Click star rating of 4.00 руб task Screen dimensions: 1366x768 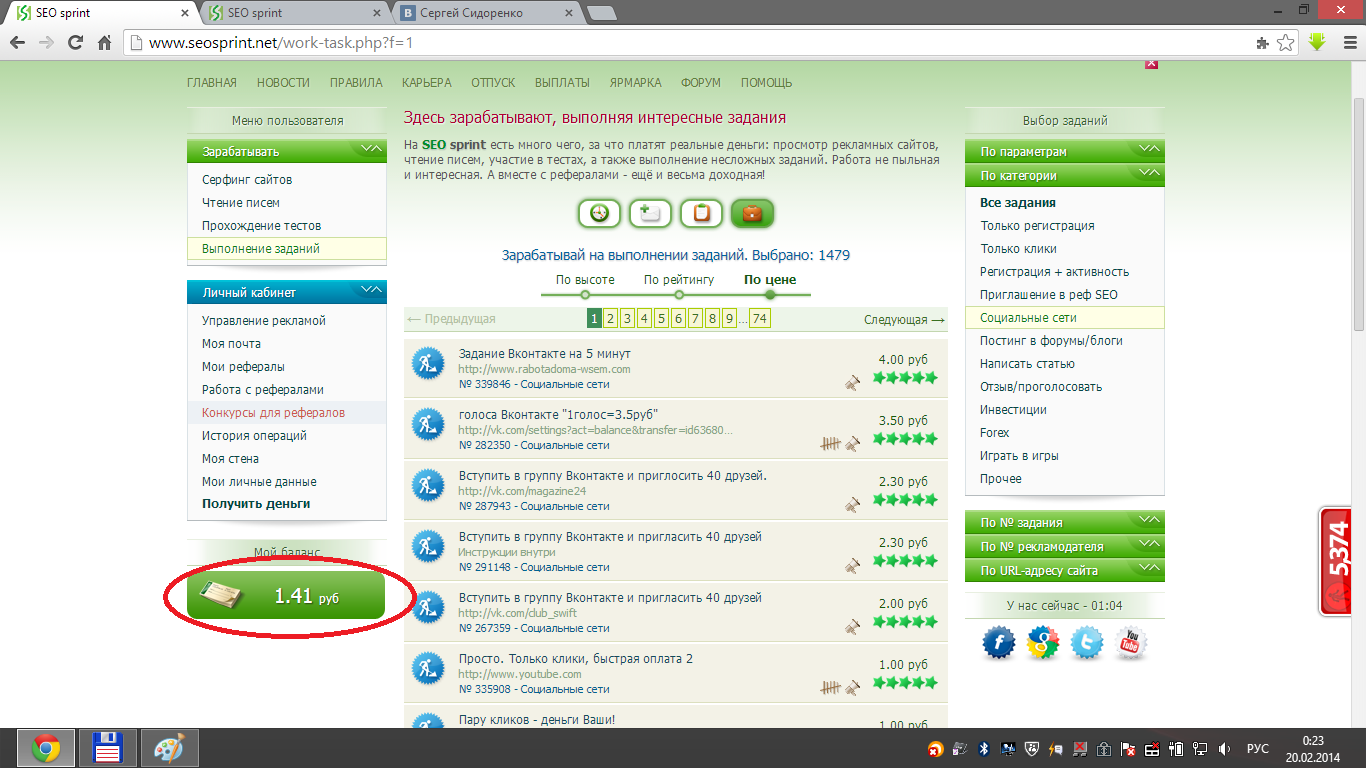pyautogui.click(x=905, y=378)
